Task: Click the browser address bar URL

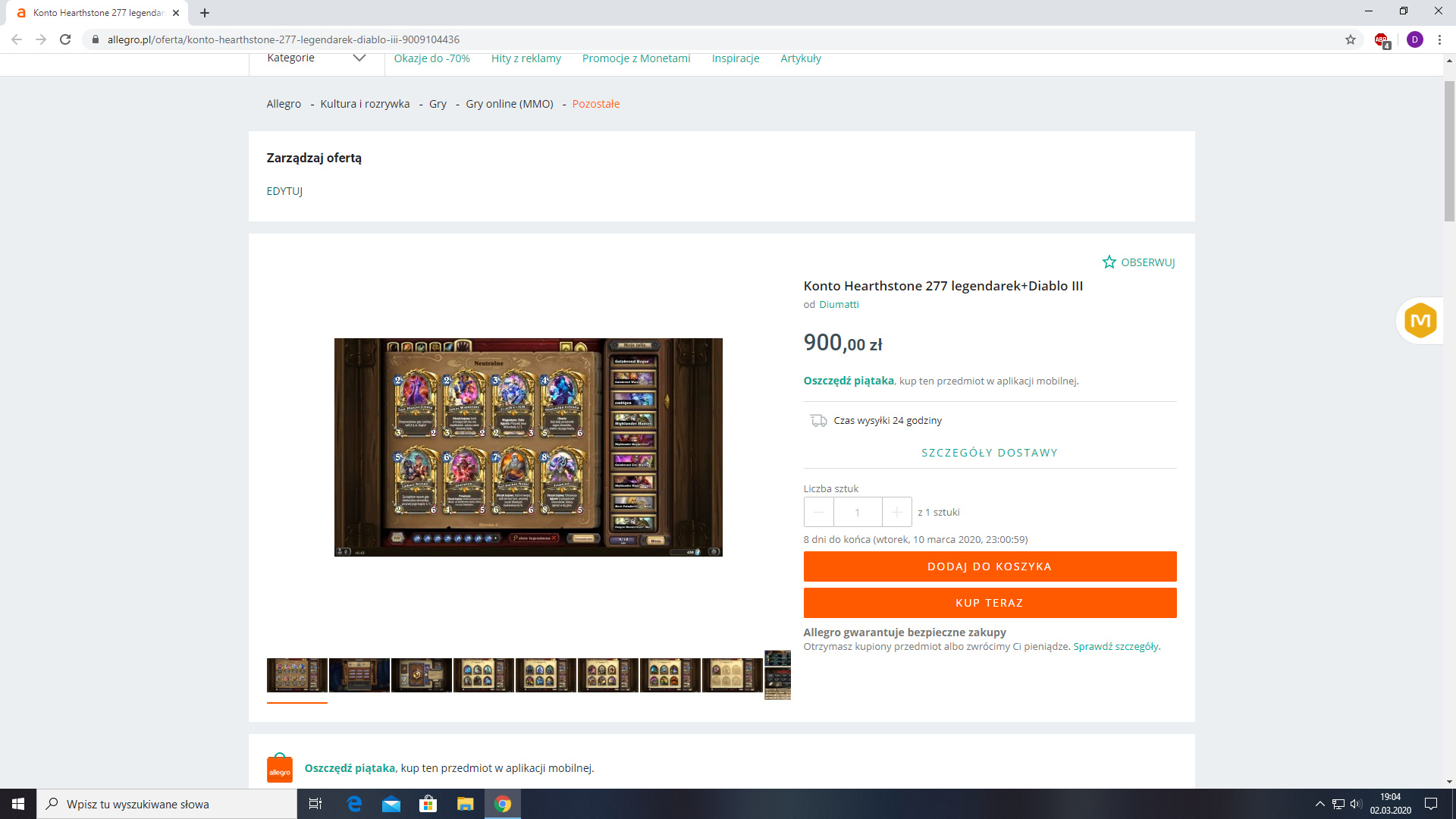Action: coord(284,39)
